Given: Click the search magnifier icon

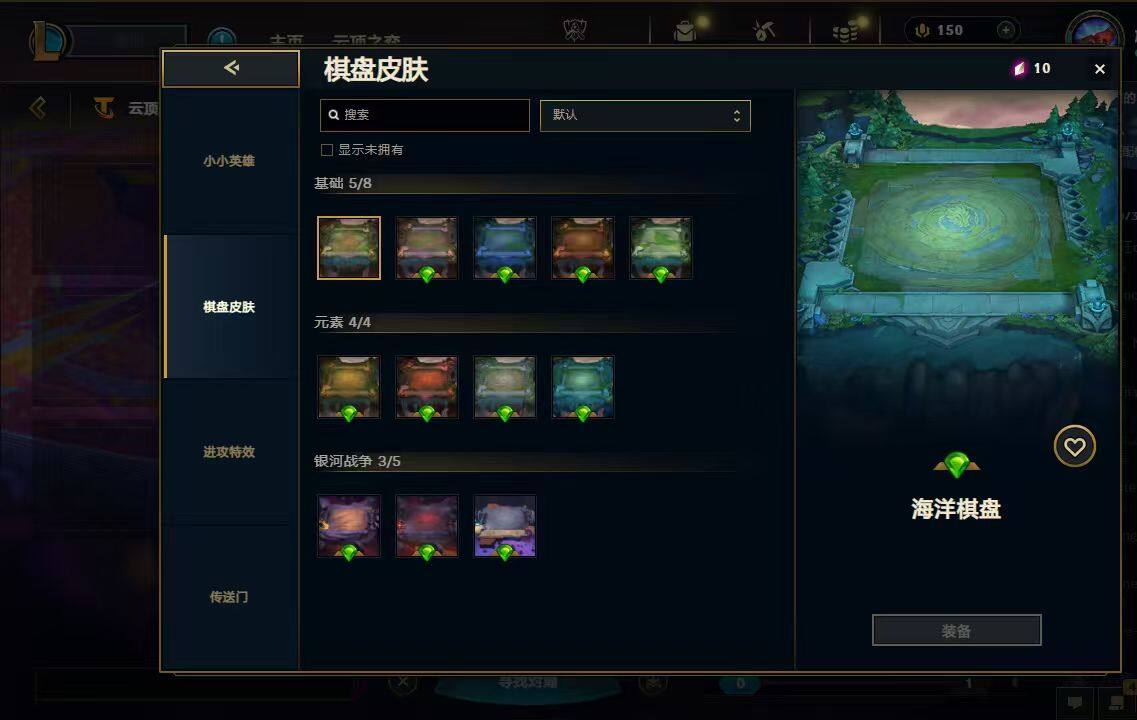Looking at the screenshot, I should click(x=334, y=115).
